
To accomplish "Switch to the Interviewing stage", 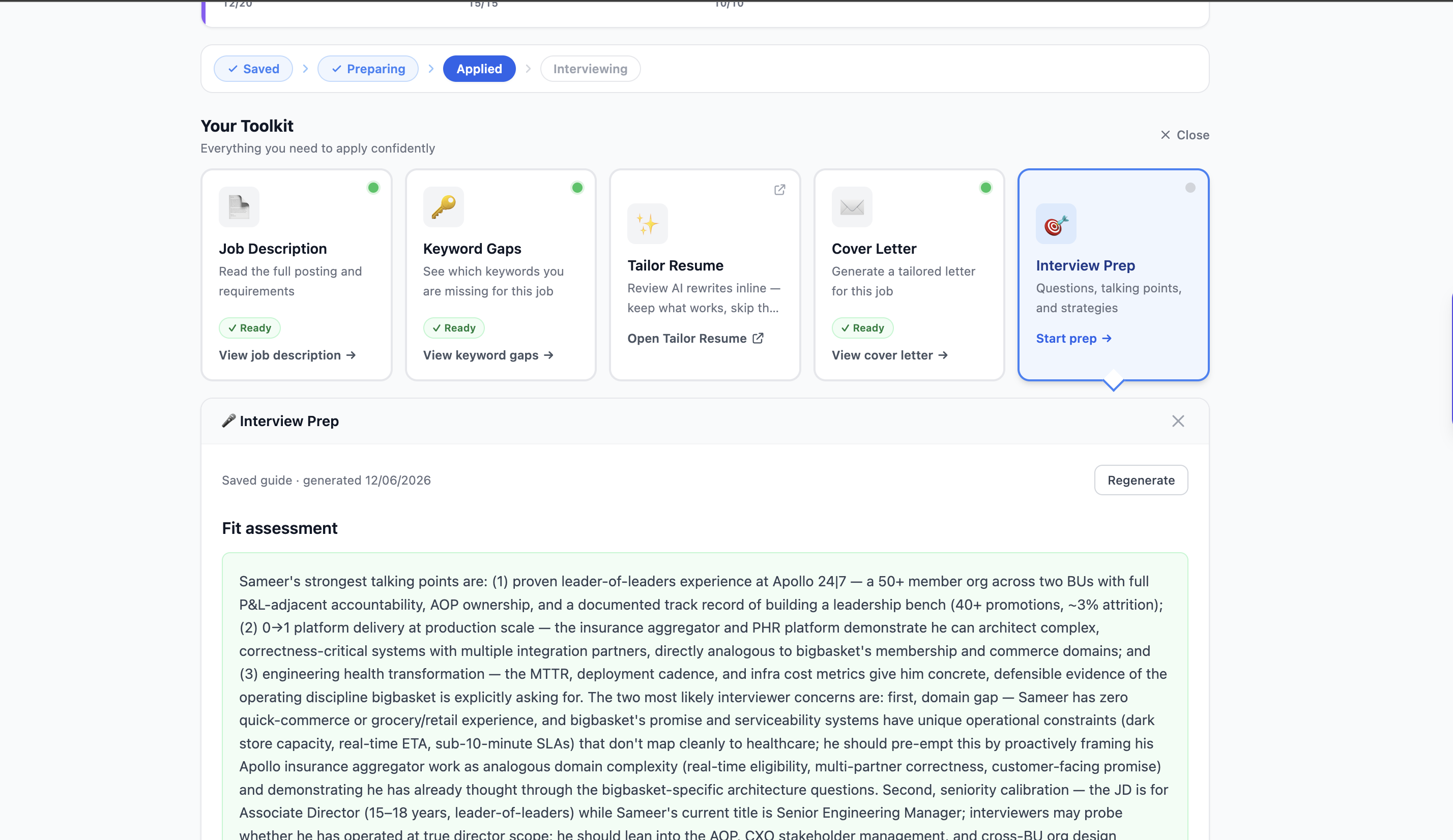I will pyautogui.click(x=591, y=69).
